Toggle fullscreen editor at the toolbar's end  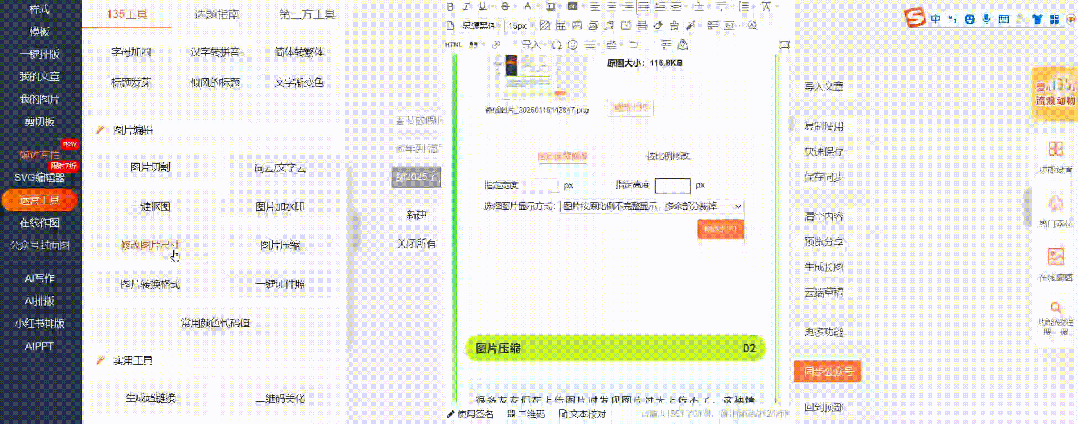[x=784, y=45]
